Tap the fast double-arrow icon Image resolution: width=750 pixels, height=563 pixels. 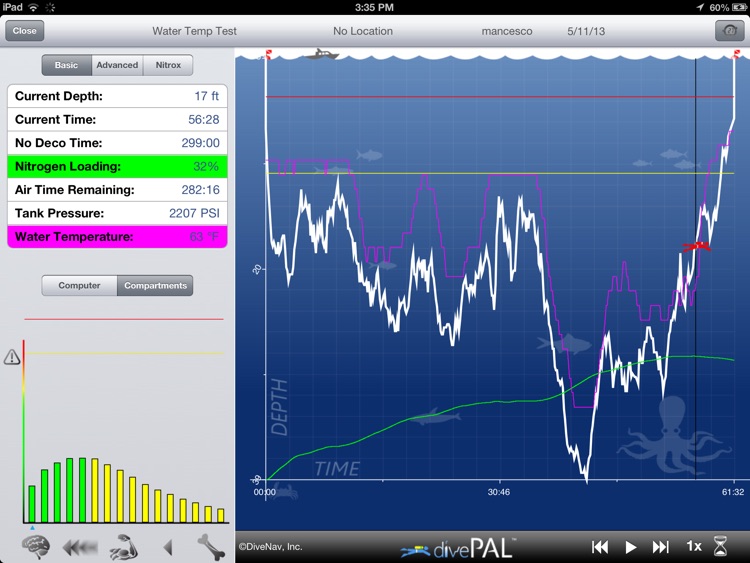tap(80, 547)
